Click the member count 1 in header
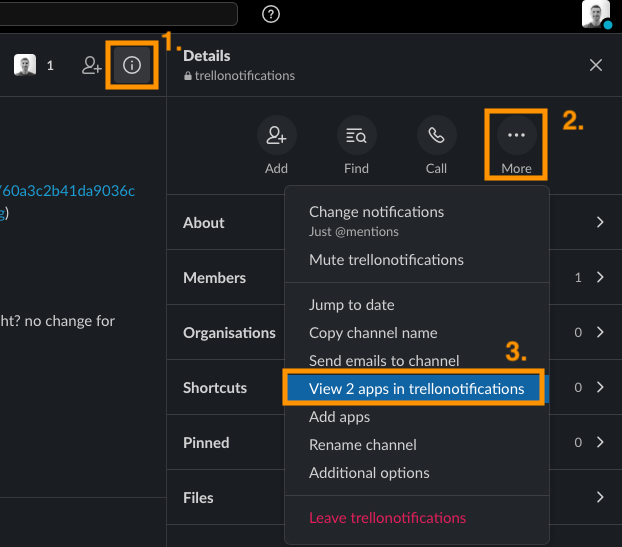Viewport: 622px width, 547px height. click(x=50, y=65)
